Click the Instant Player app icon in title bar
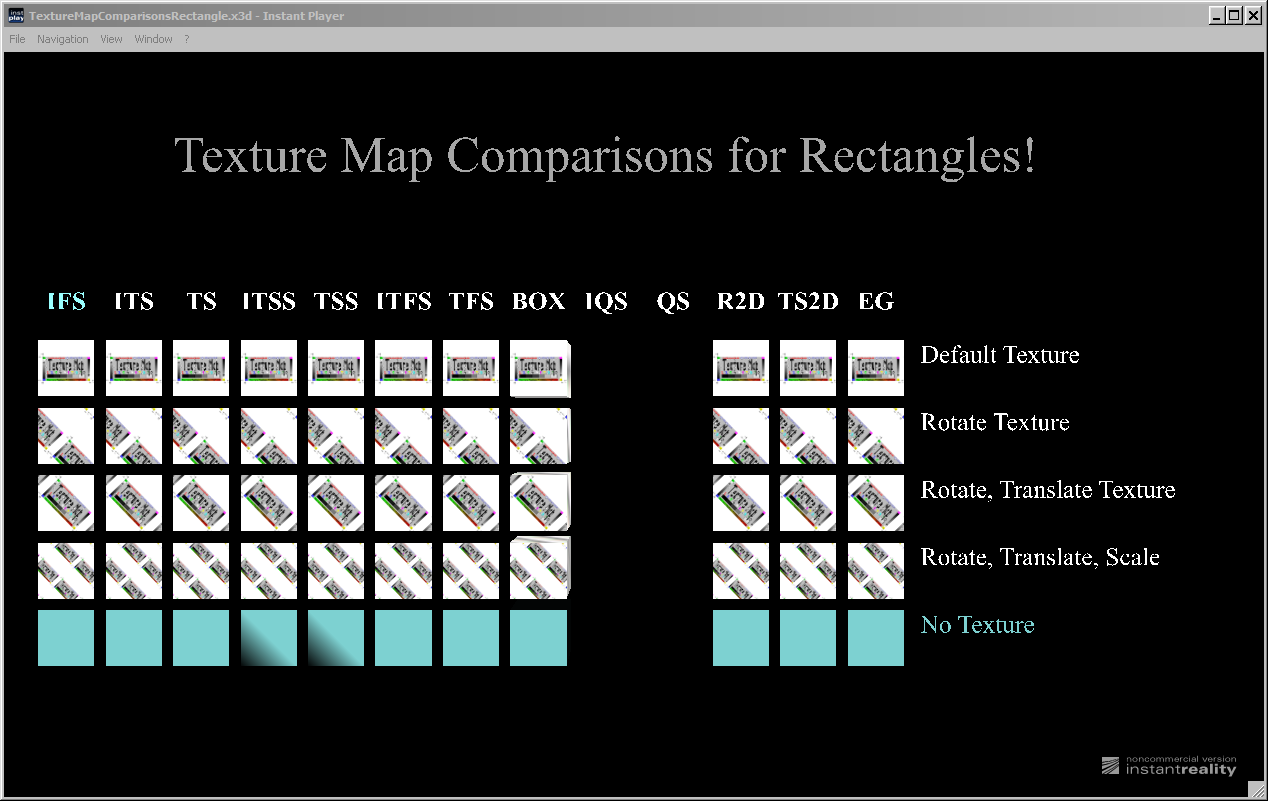The width and height of the screenshot is (1268, 801). pyautogui.click(x=15, y=16)
